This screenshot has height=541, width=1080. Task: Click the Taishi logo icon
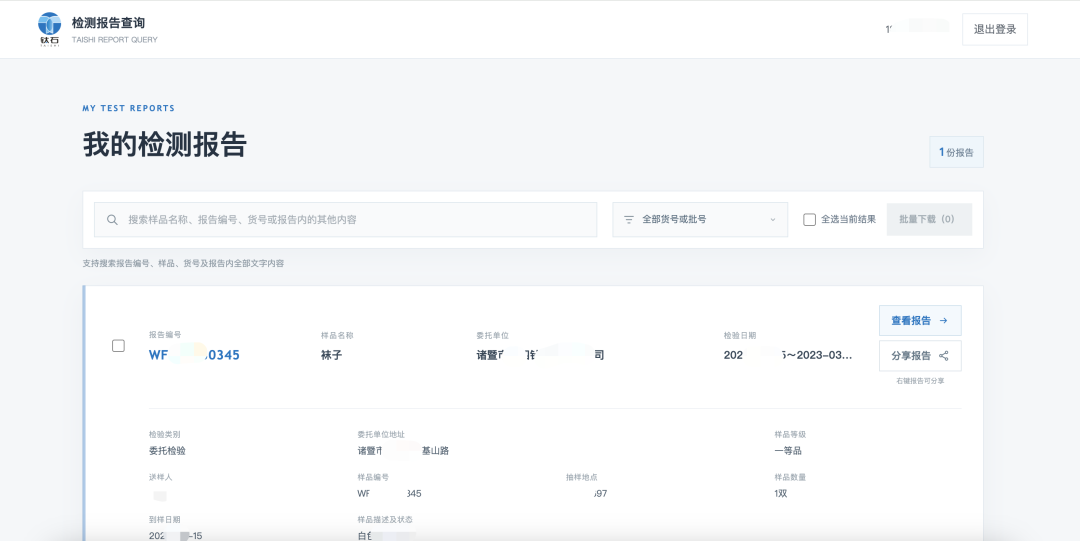[x=50, y=28]
